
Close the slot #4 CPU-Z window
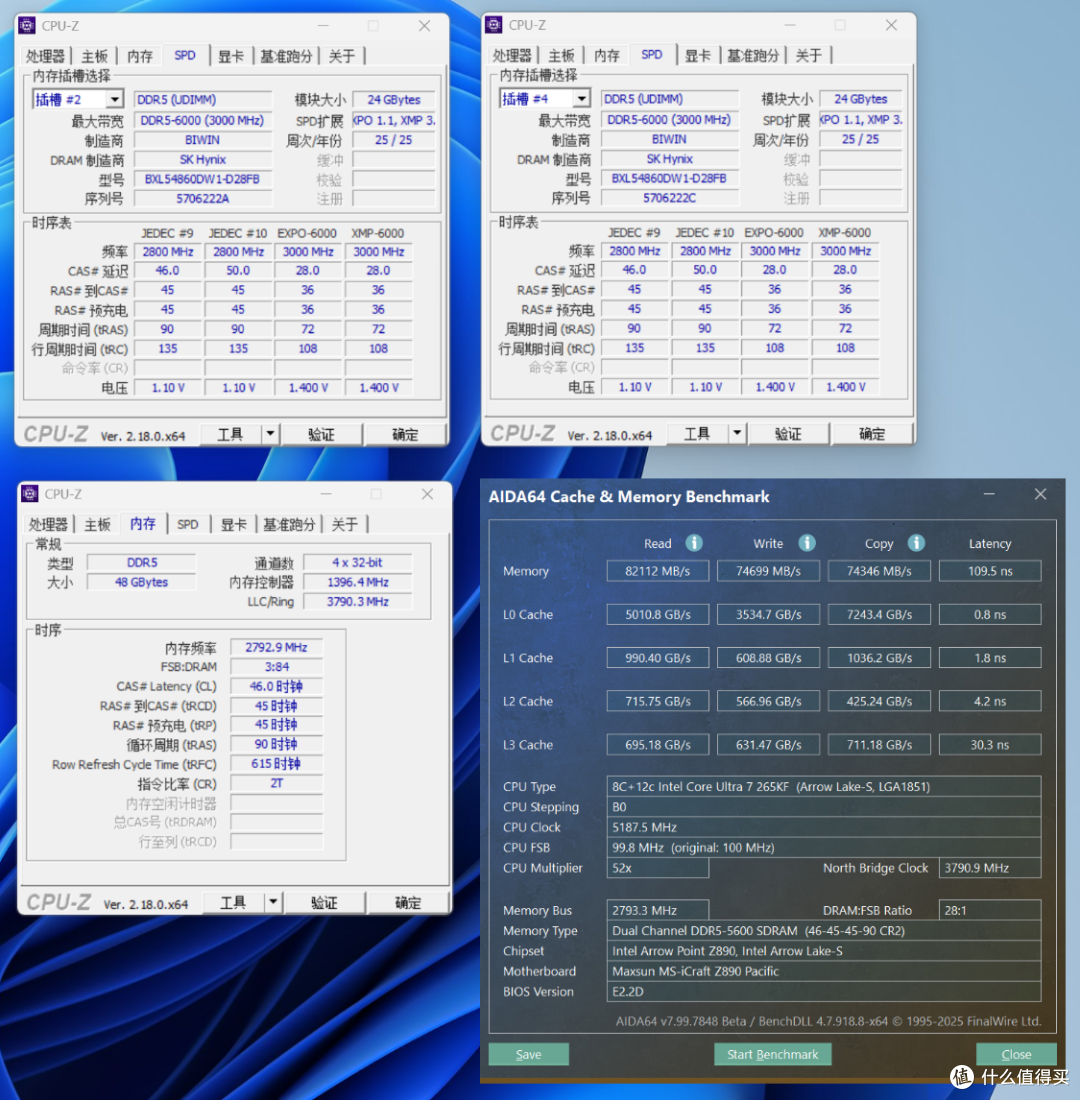[891, 25]
